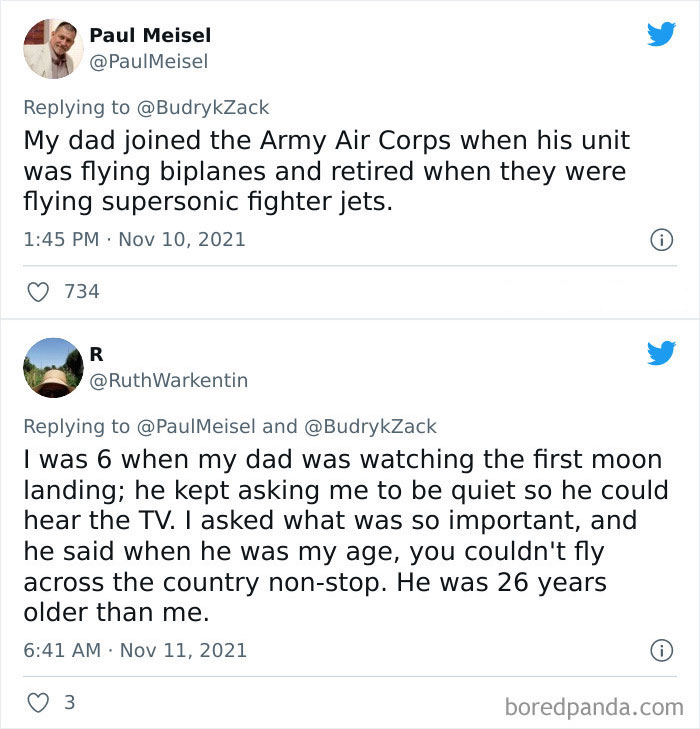Open the info icon on Paul Meisel's tweet
700x729 pixels.
(661, 240)
